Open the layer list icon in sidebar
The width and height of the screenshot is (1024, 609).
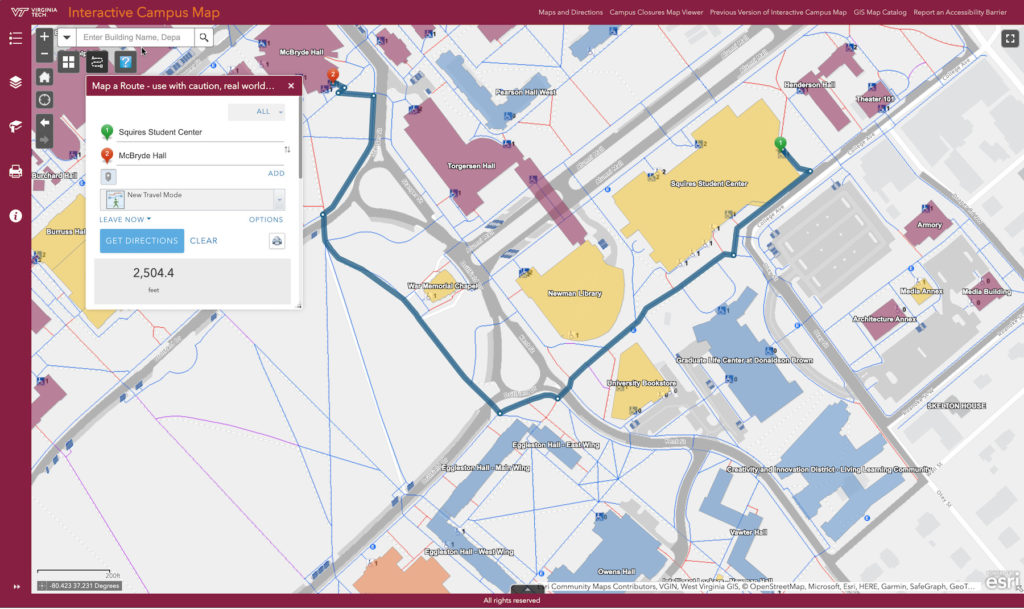[15, 82]
